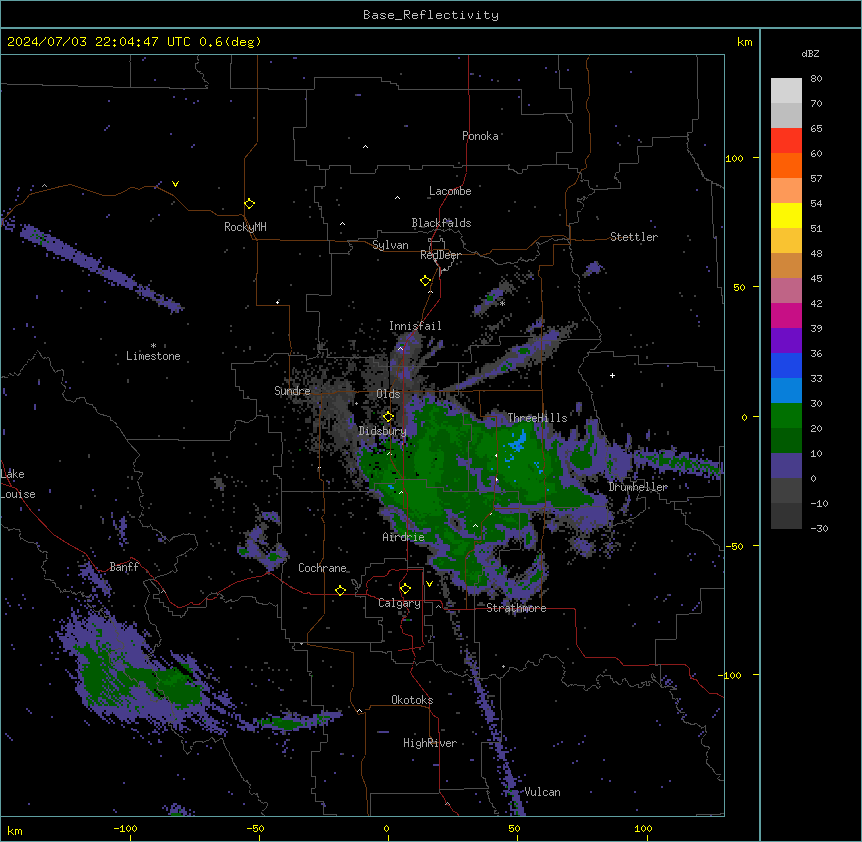Click the Cochrane label

322,568
